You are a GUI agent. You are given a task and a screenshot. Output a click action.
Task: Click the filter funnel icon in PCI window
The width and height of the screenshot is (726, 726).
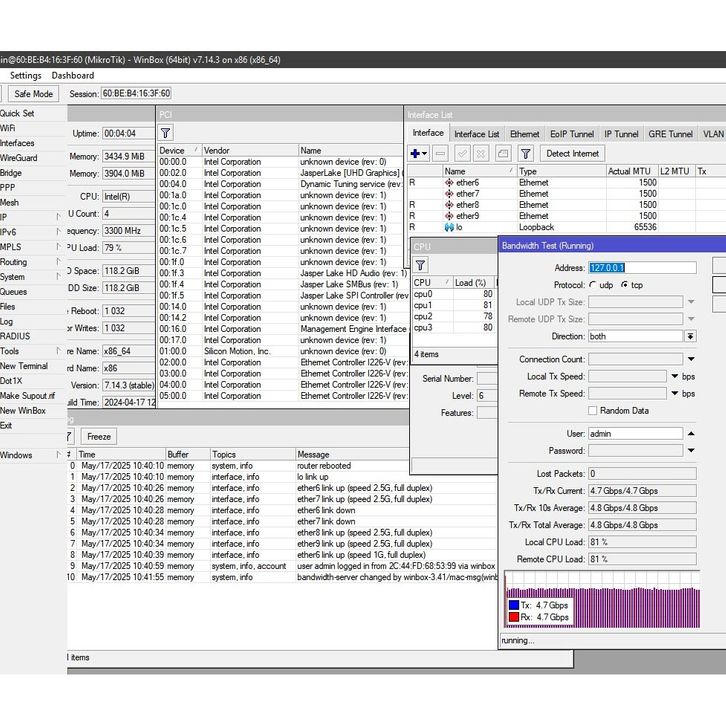(x=165, y=132)
